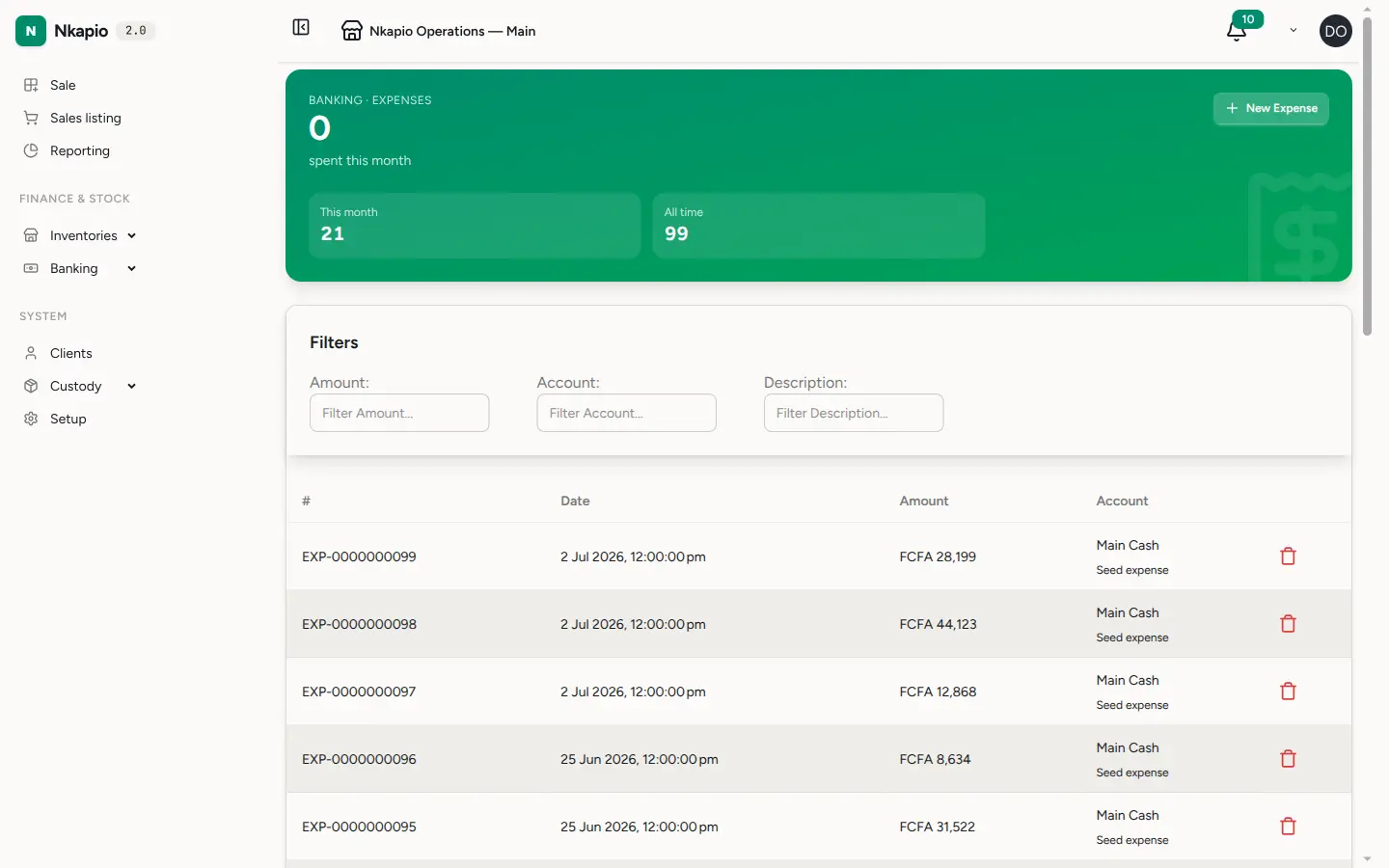Expand the Custody submenu chevron
1389x868 pixels.
coord(131,386)
